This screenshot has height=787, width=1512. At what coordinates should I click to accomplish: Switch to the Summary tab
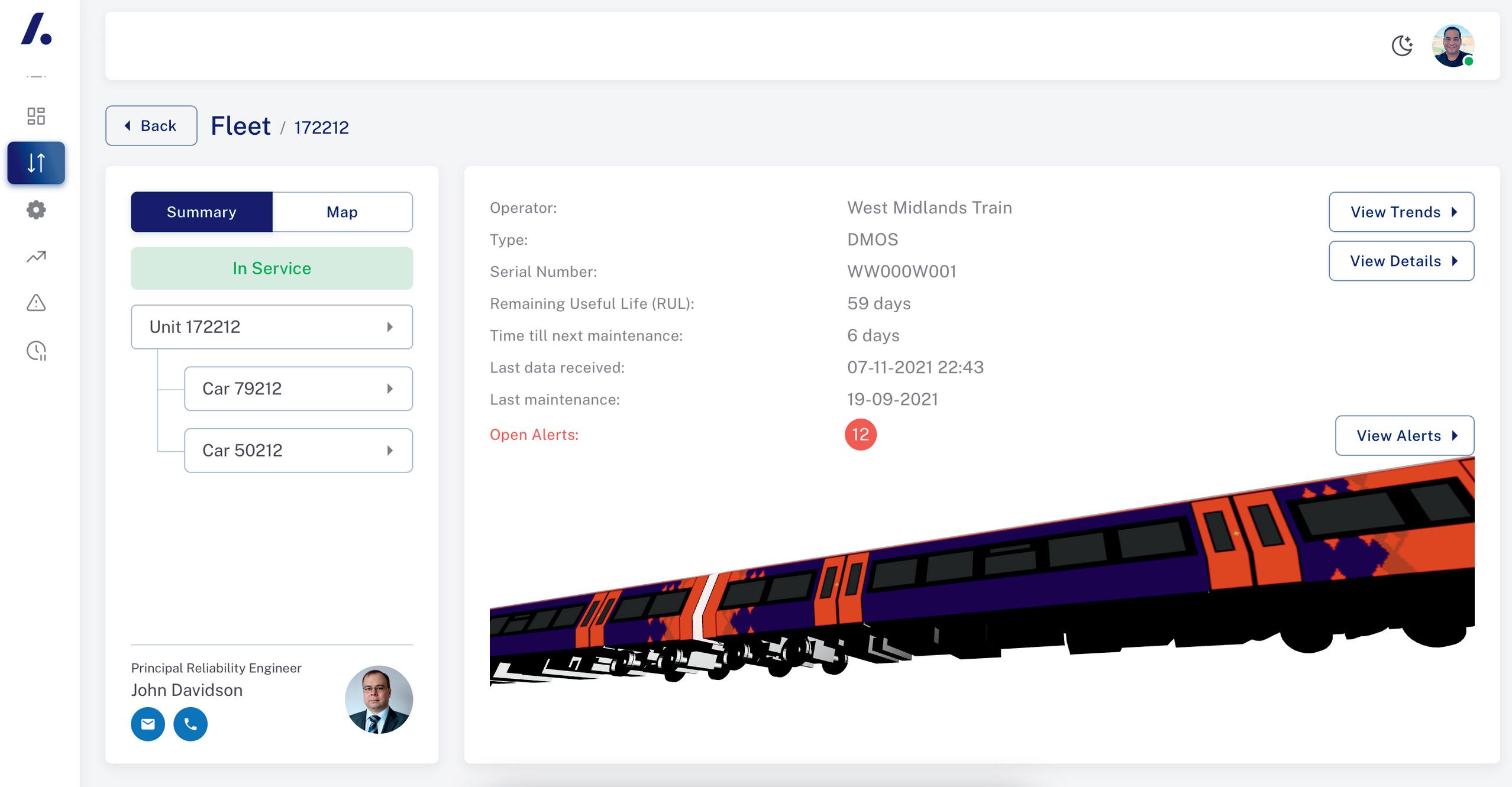tap(201, 212)
